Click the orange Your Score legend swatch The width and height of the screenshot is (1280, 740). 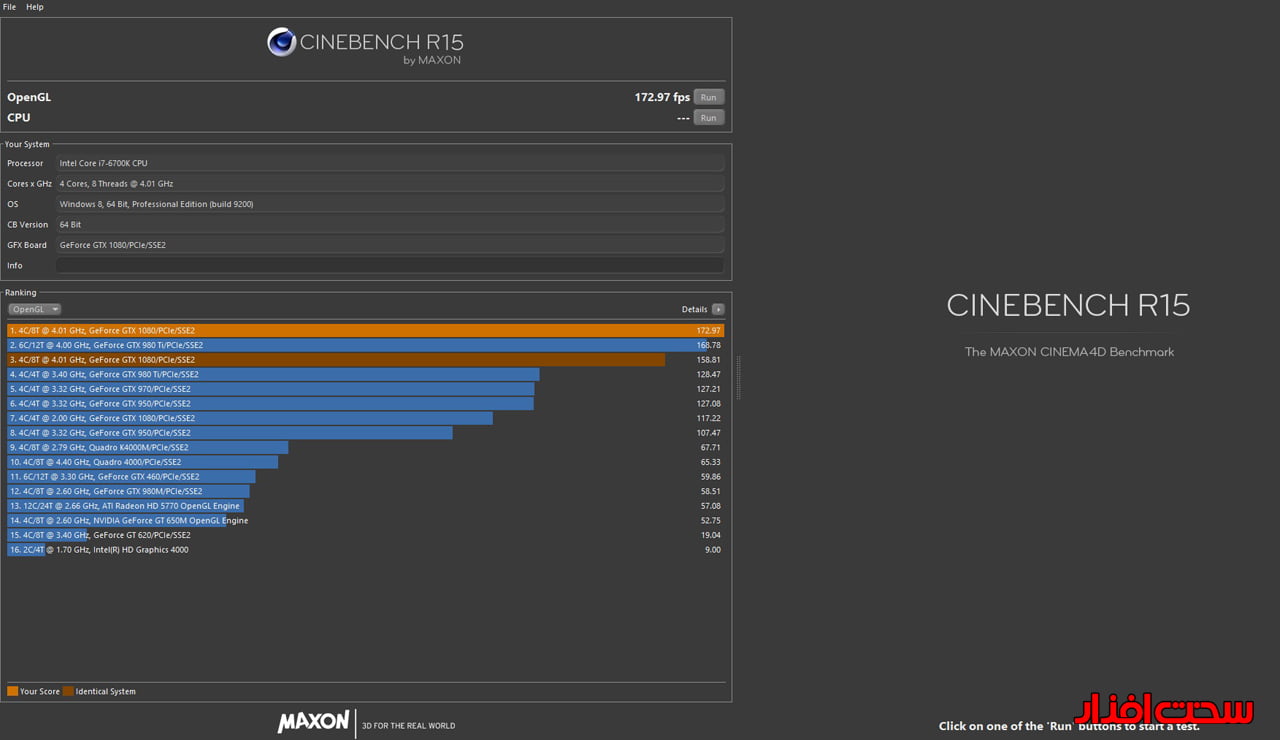[x=13, y=691]
